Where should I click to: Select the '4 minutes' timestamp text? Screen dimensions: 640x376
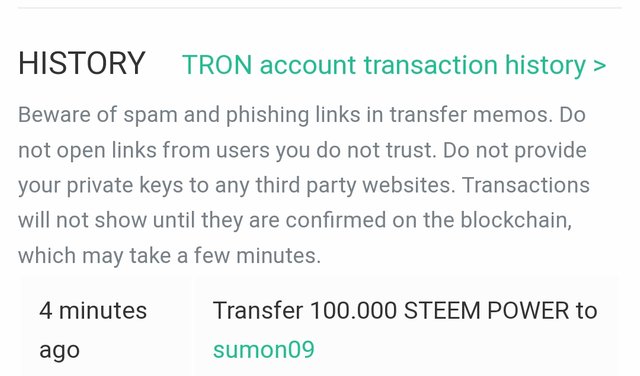pyautogui.click(x=93, y=311)
